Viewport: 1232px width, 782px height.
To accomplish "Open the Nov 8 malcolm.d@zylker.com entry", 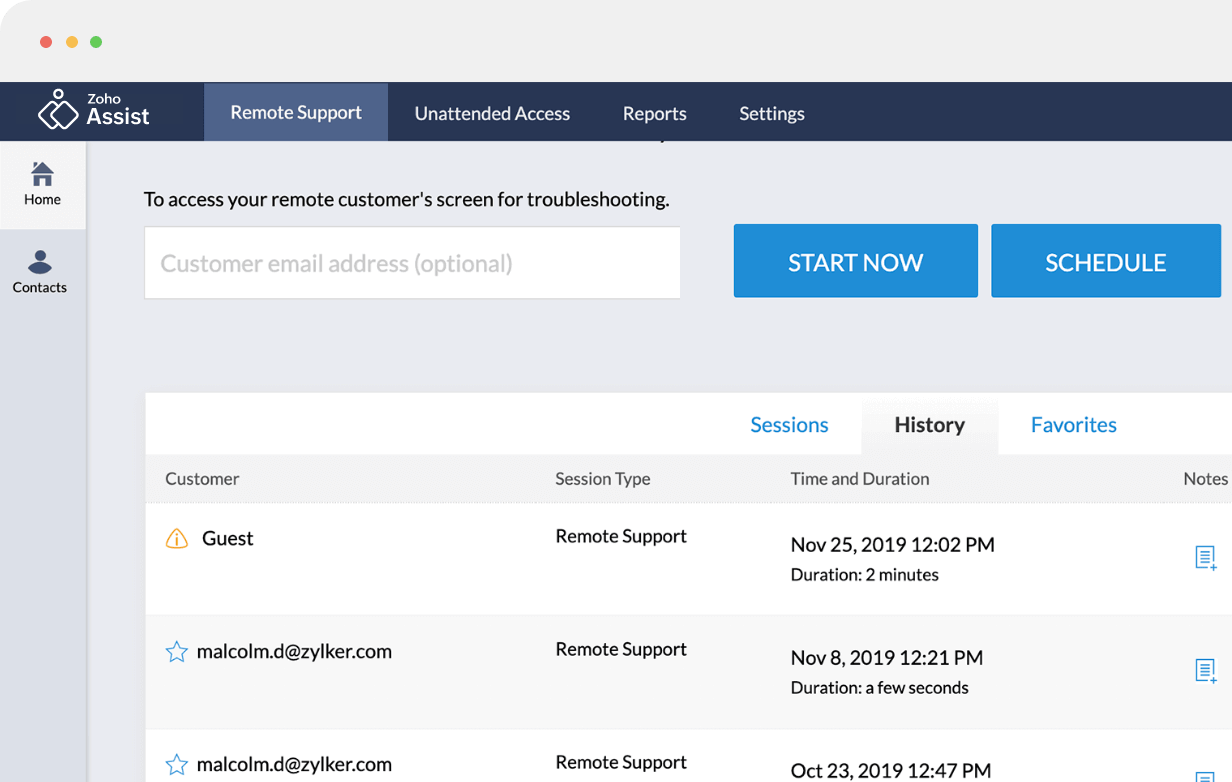I will point(294,652).
